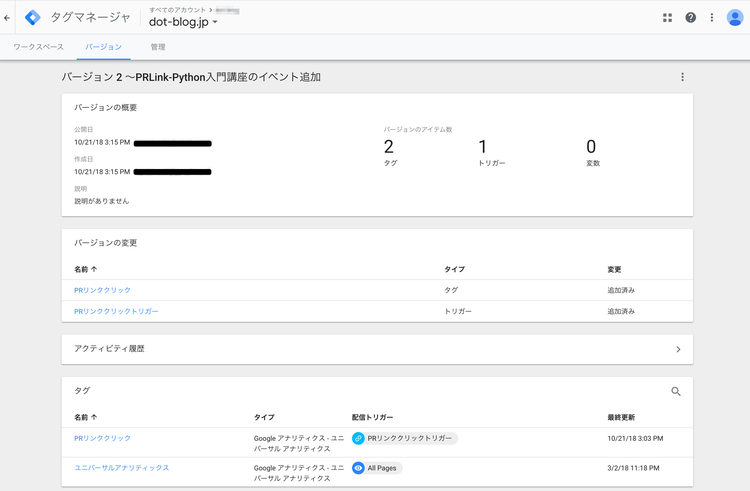Click the アクティビティ履歴 label

109,349
